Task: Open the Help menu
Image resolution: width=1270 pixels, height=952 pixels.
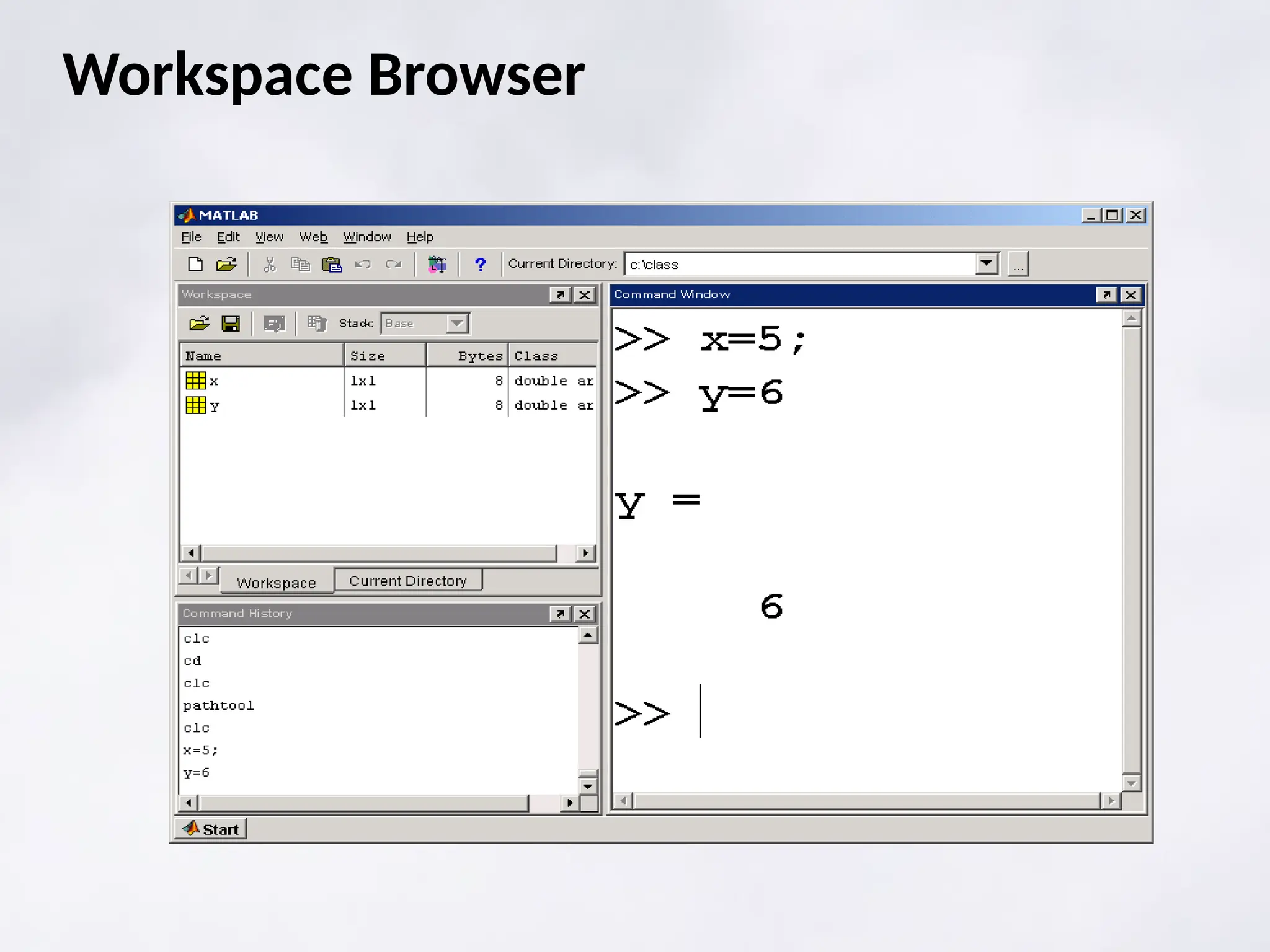Action: 420,237
